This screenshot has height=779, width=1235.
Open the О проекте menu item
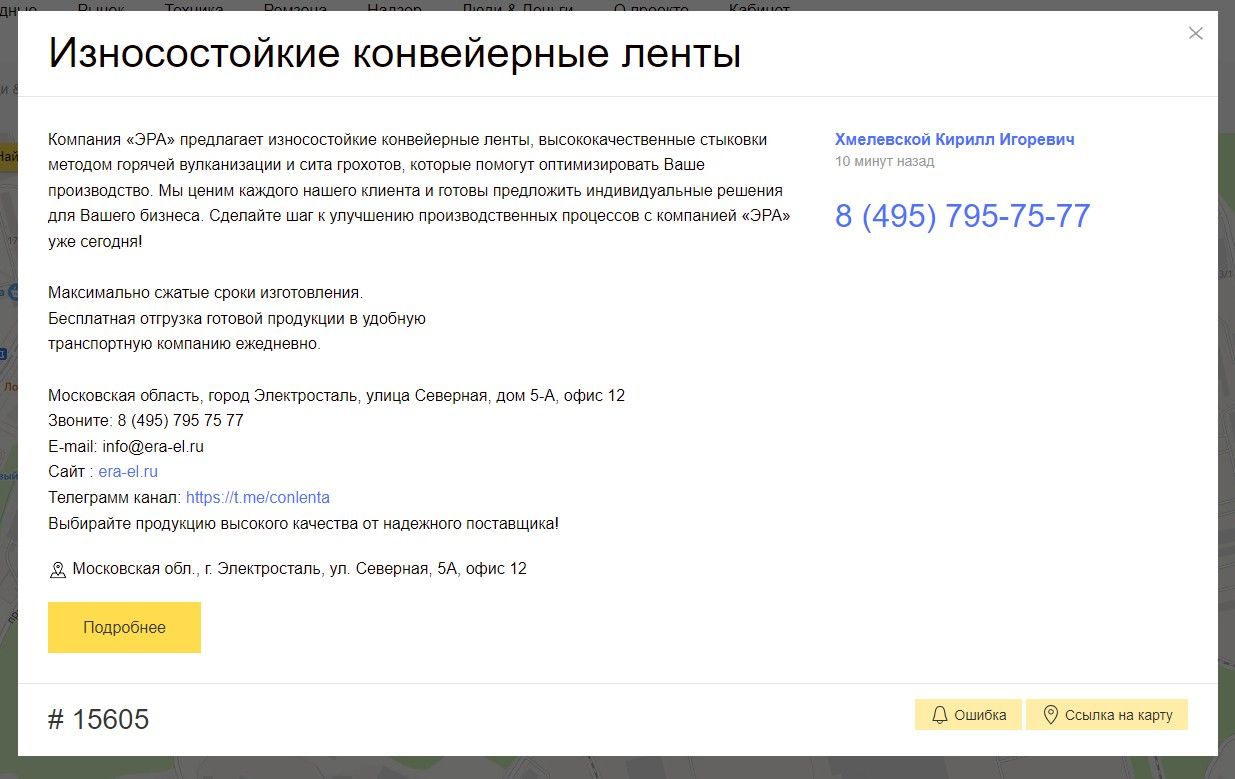651,8
